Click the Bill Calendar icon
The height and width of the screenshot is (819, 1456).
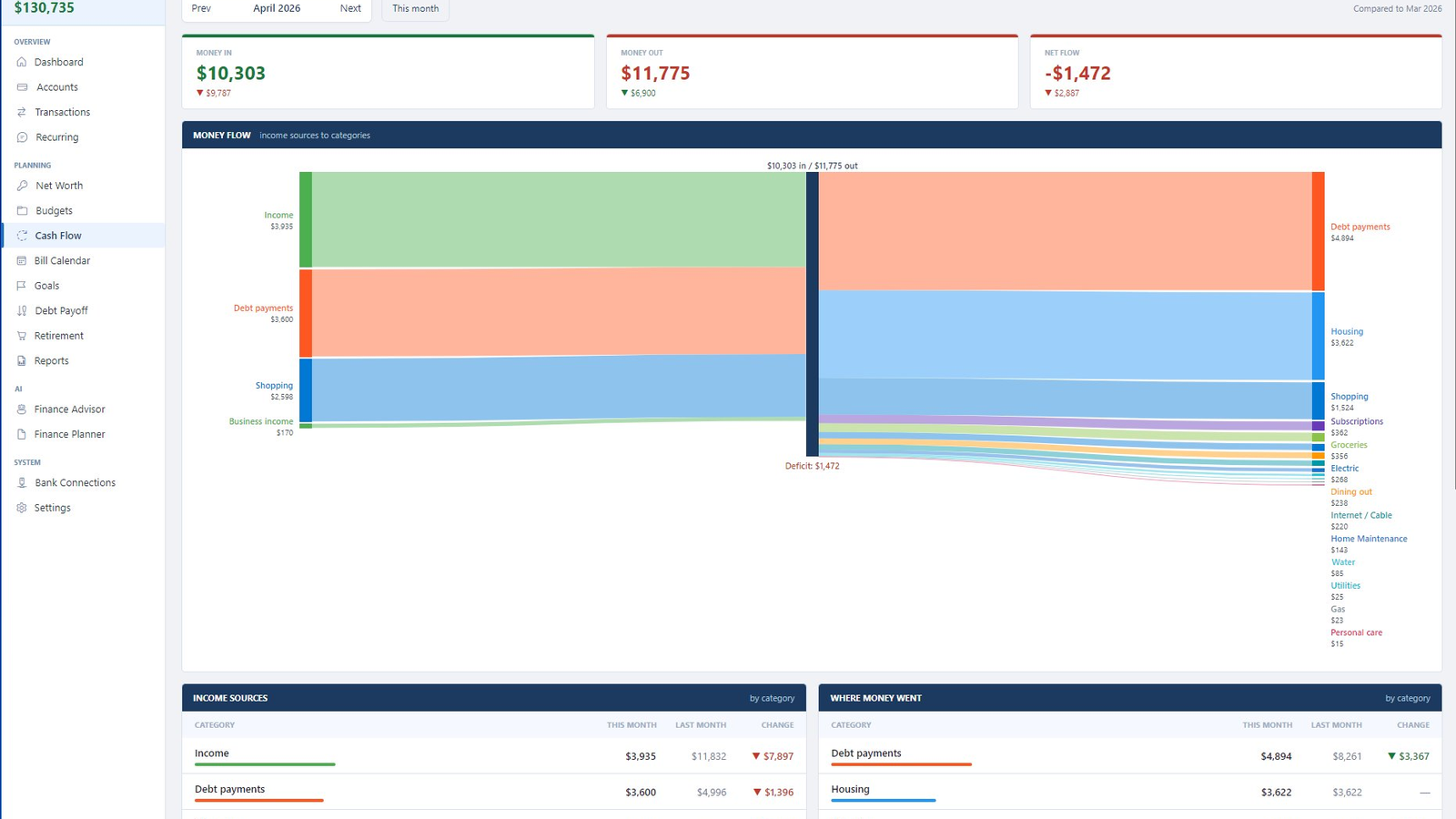coord(22,260)
